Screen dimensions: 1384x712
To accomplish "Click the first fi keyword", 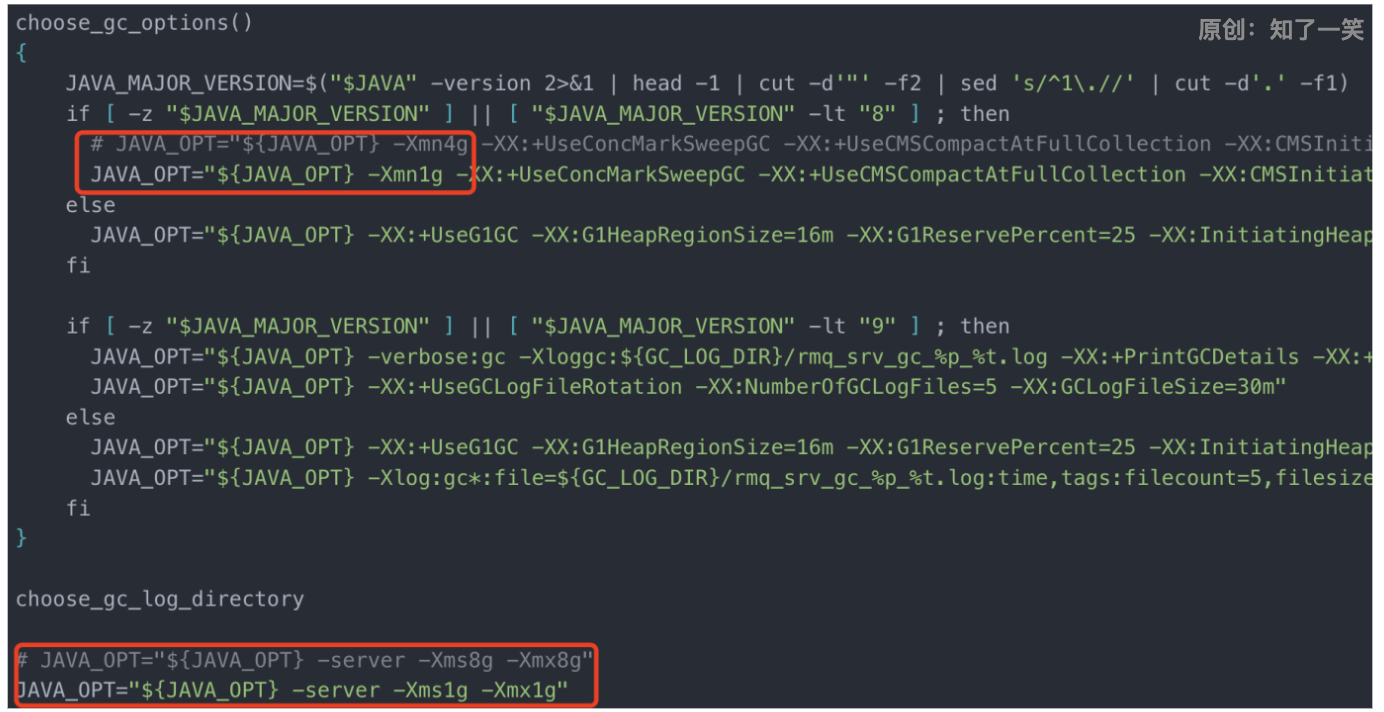I will pos(78,265).
